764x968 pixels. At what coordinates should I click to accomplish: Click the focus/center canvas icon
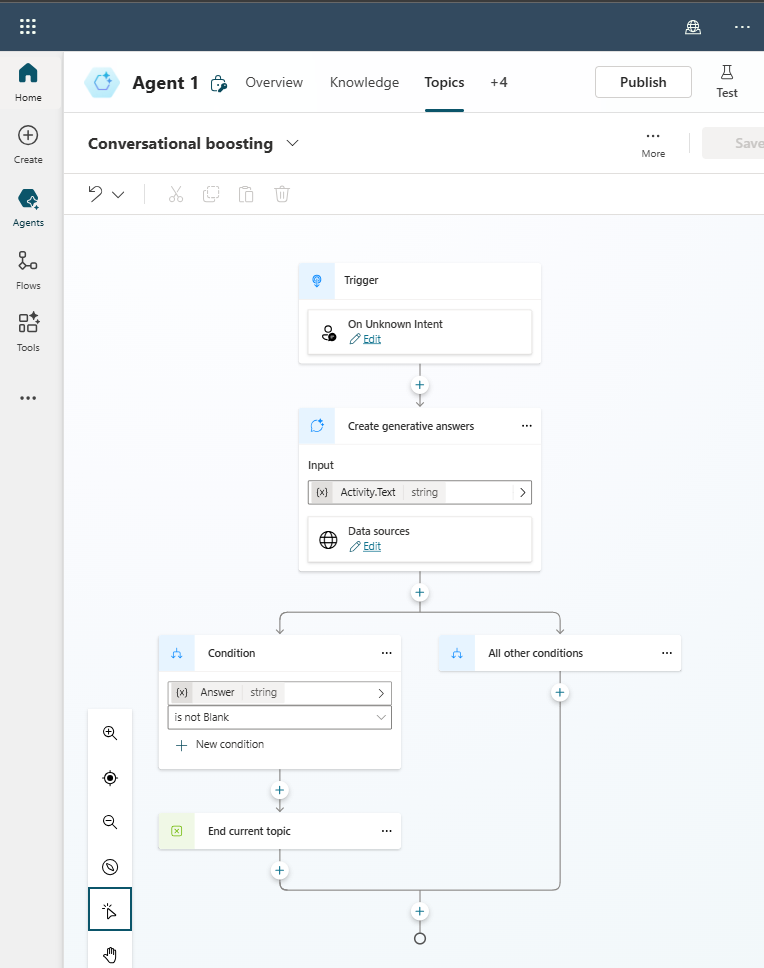(x=110, y=778)
